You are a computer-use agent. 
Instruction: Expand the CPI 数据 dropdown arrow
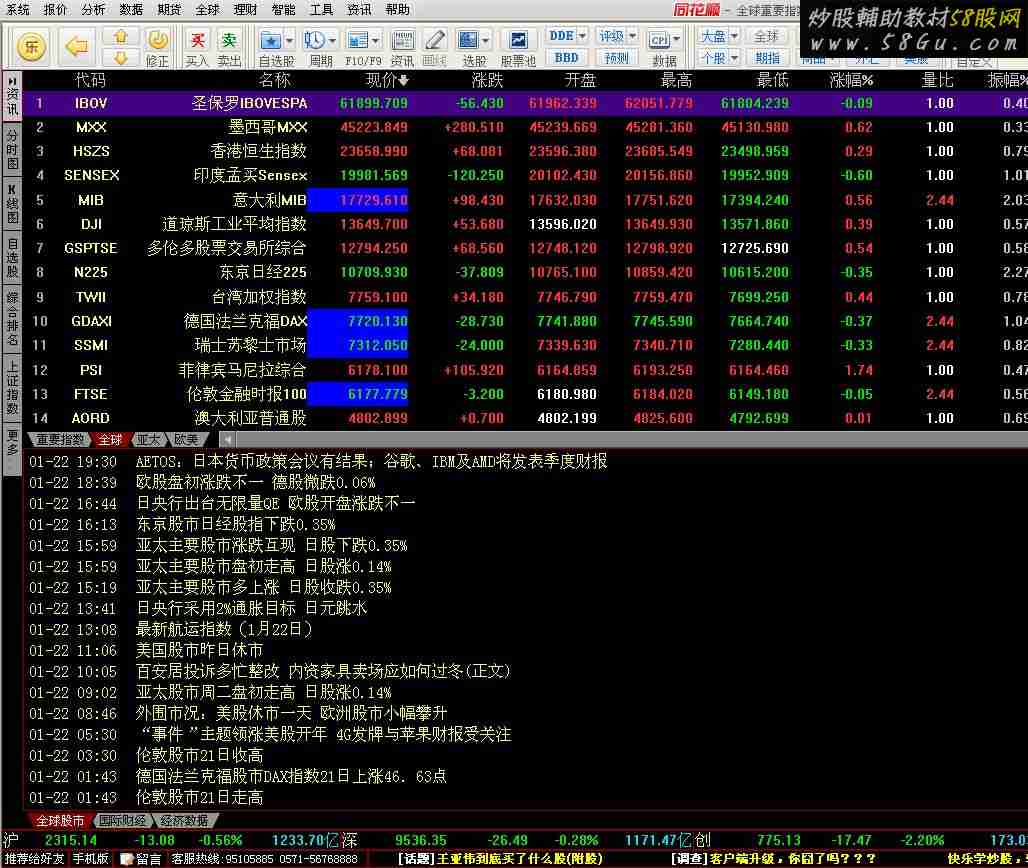[677, 39]
